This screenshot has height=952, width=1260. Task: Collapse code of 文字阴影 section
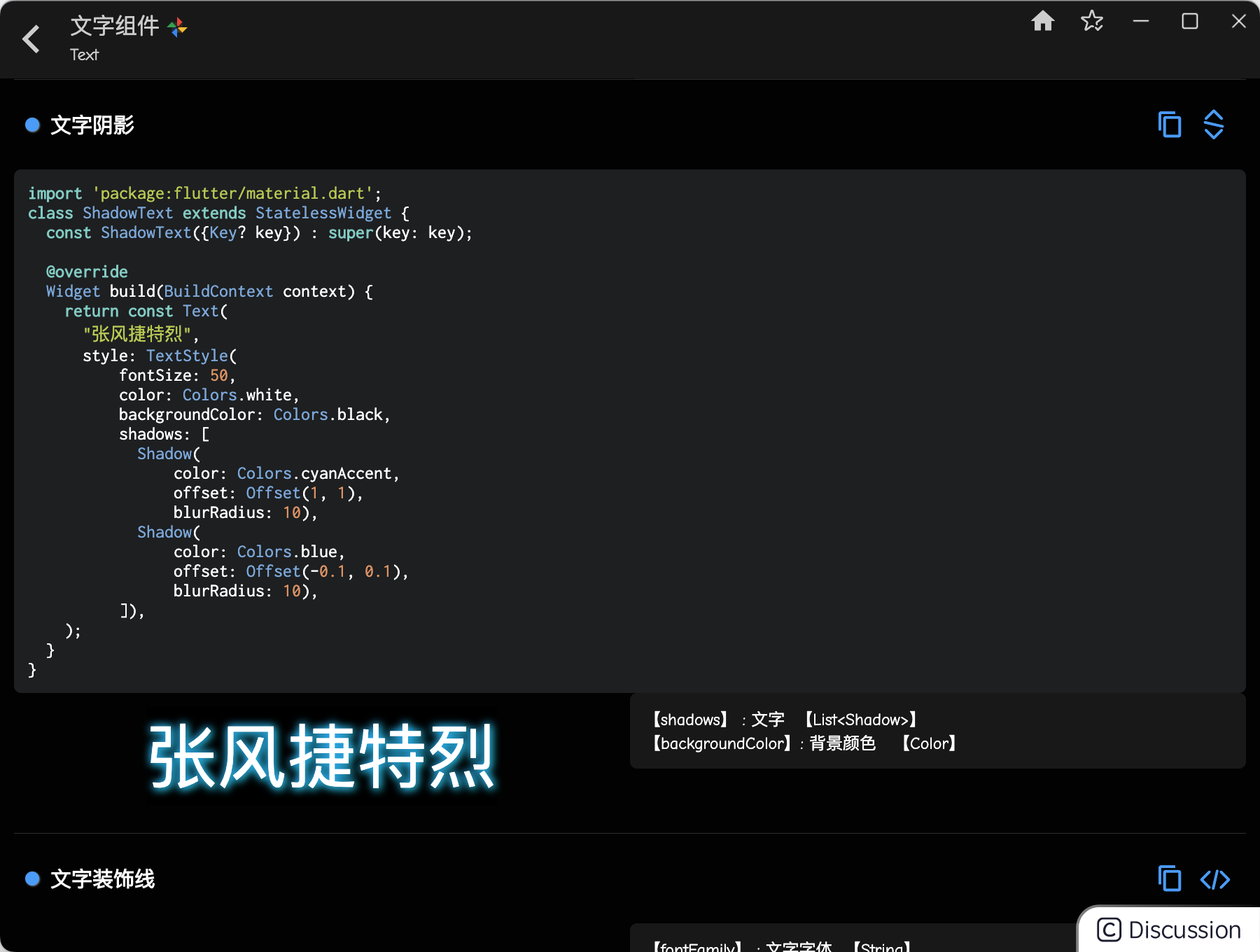[1214, 125]
